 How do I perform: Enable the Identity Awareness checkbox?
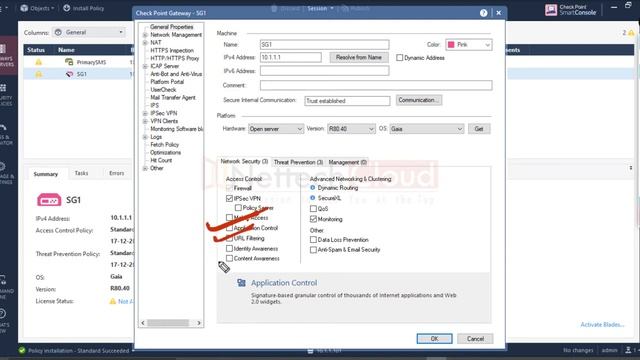tap(229, 249)
